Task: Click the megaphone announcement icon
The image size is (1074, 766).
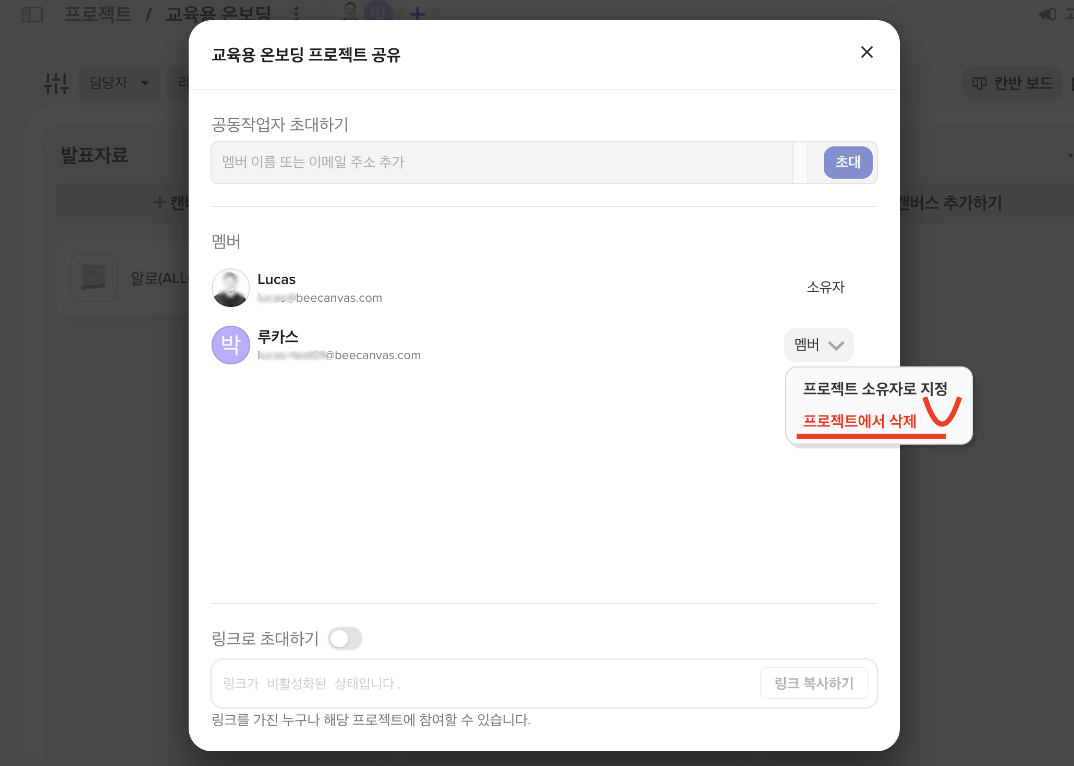Action: (1048, 14)
